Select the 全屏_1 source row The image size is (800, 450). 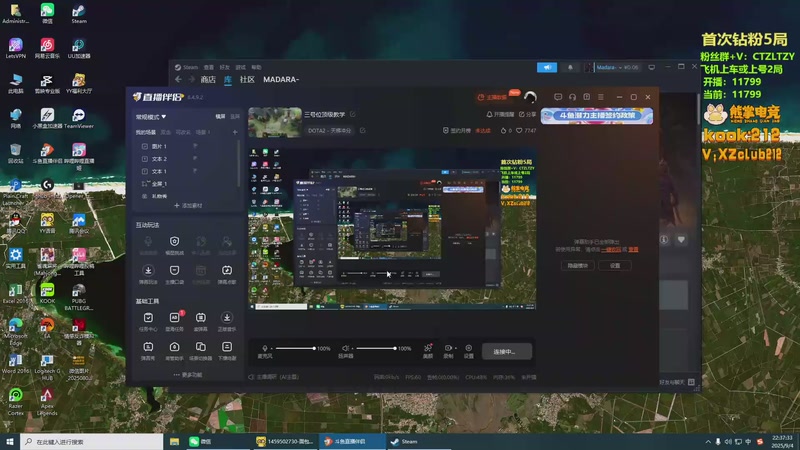184,184
